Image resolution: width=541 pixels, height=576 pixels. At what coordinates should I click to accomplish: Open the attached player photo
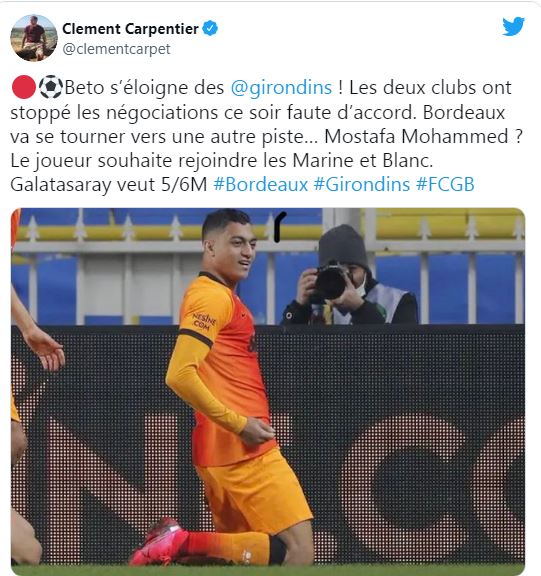(x=268, y=387)
